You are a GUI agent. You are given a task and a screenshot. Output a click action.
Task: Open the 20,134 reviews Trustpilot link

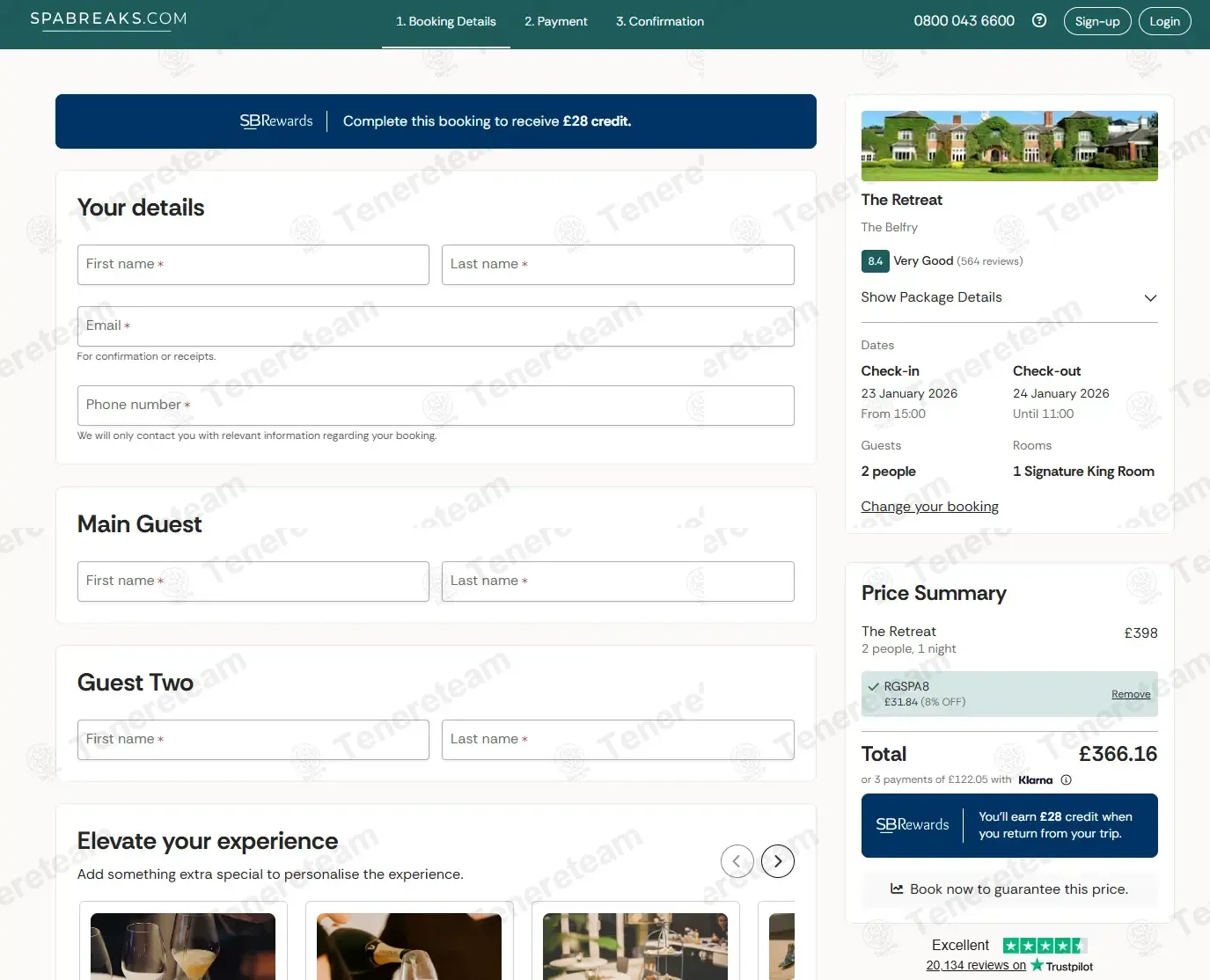[x=975, y=966]
